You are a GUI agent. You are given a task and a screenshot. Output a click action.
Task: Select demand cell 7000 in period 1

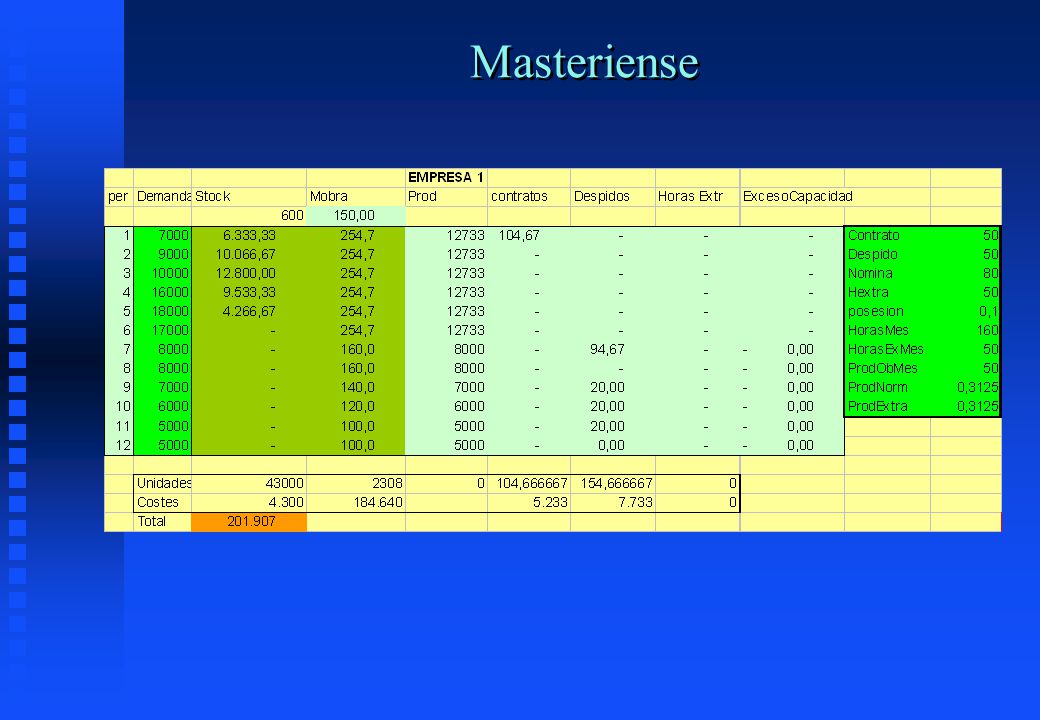click(x=162, y=235)
